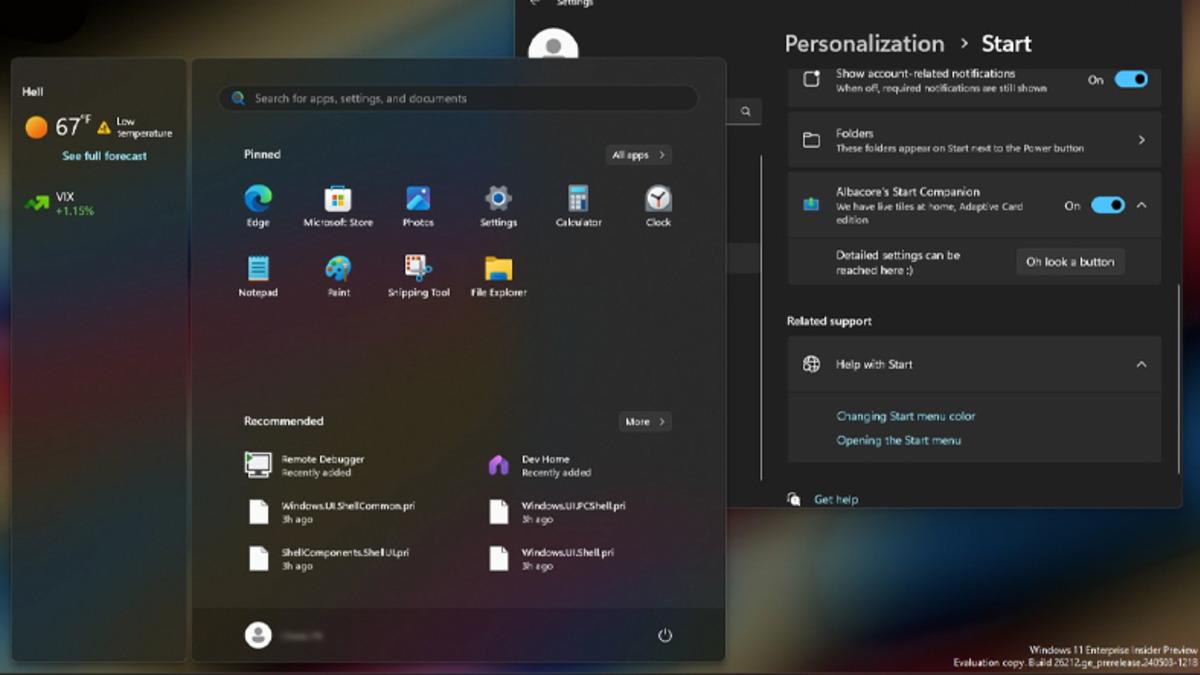Screen dimensions: 1200x675
Task: Launch the Paint app
Action: point(338,269)
